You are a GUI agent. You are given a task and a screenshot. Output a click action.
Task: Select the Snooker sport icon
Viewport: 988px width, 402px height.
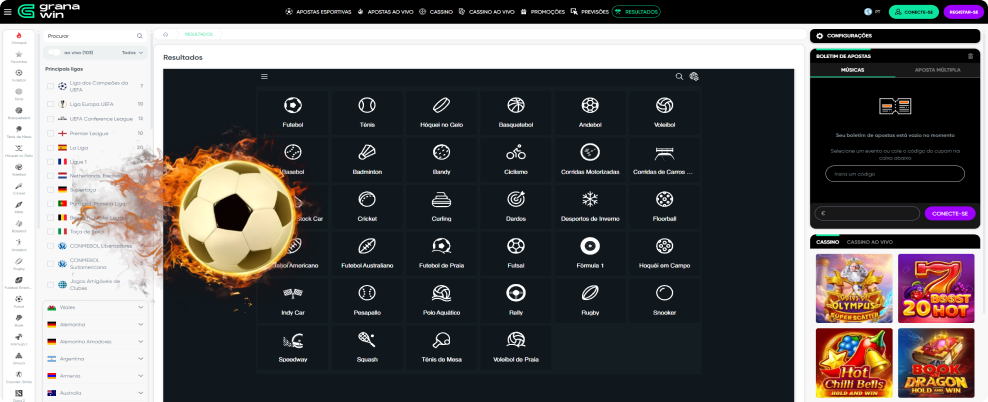click(x=664, y=293)
